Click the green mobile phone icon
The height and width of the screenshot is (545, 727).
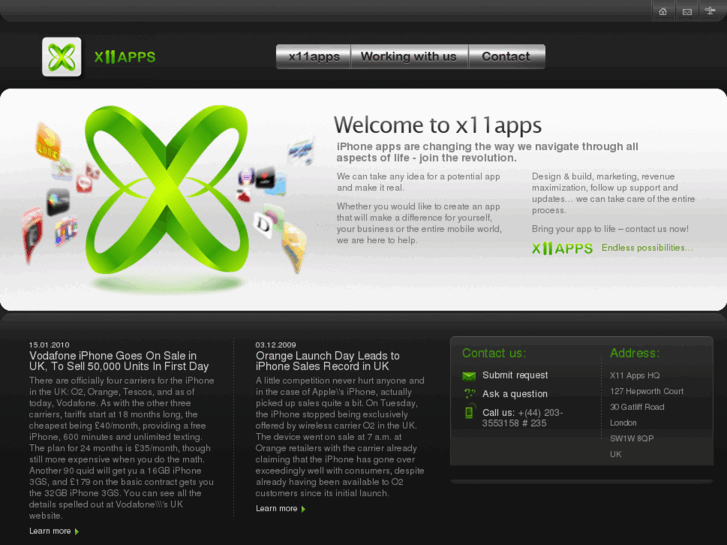click(x=470, y=412)
